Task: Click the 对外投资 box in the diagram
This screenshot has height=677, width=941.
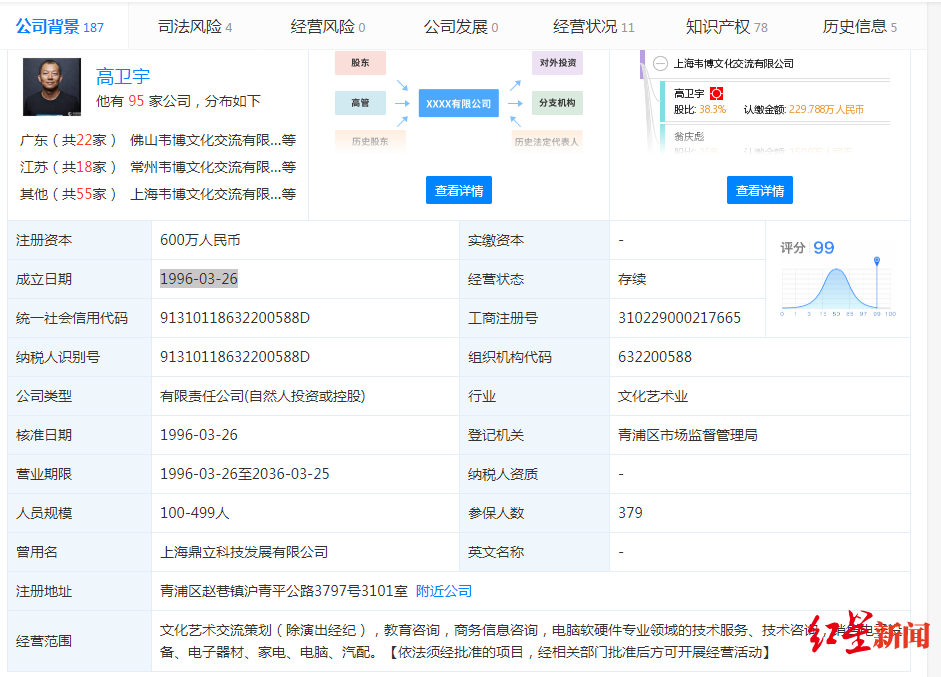Action: pos(558,63)
